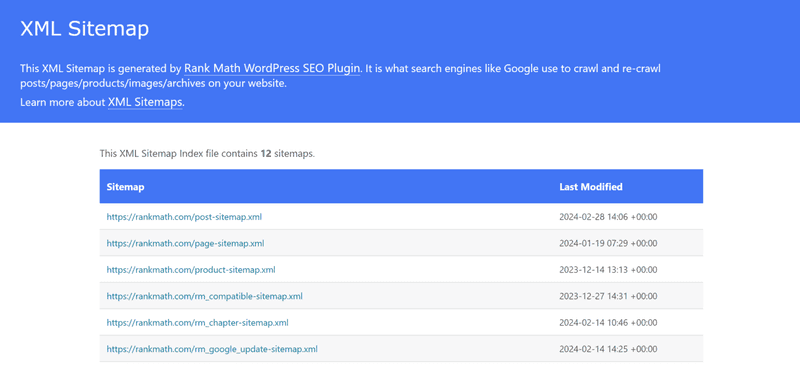This screenshot has height=371, width=800.
Task: Click the XML Sitemap page title
Action: (x=85, y=29)
